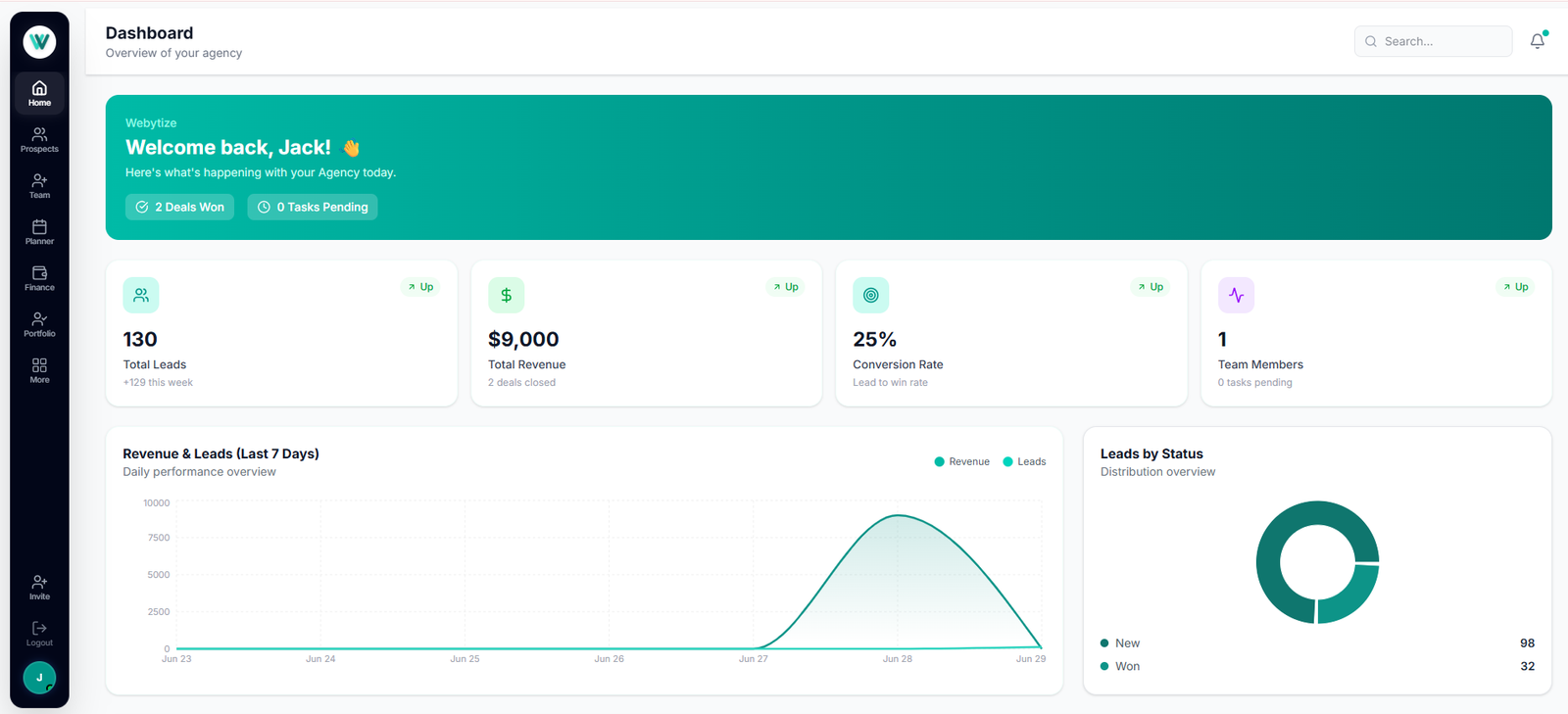Open the Planner calendar icon

[39, 232]
